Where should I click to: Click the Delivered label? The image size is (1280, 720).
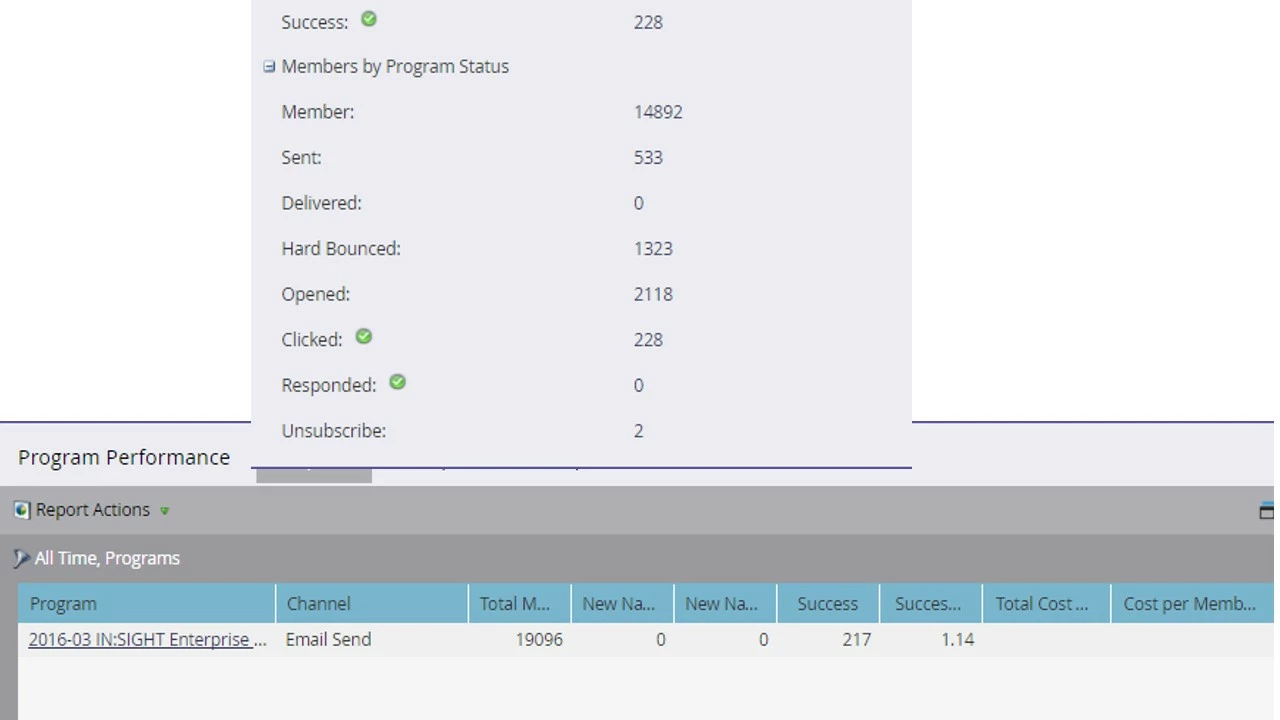321,203
